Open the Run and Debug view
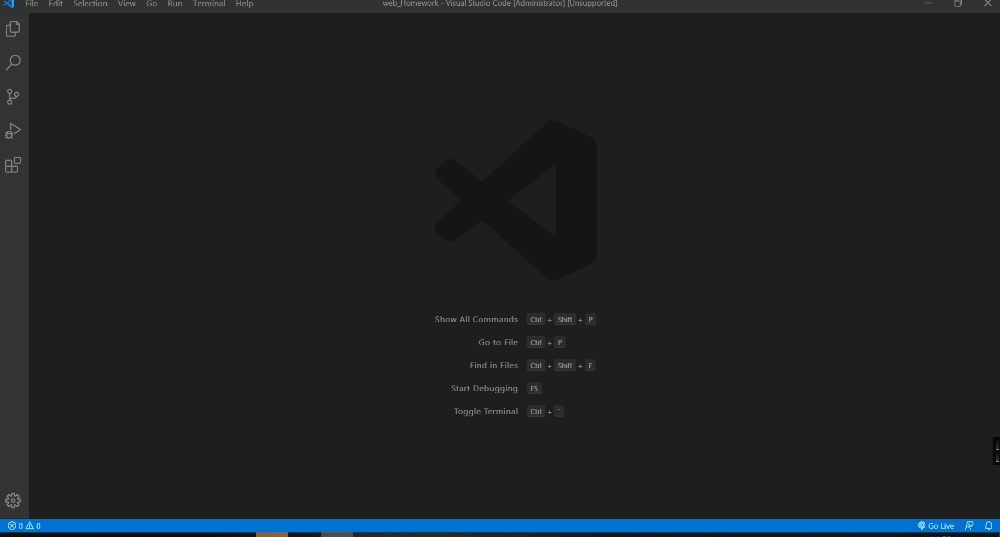The height and width of the screenshot is (537, 1000). 13,131
